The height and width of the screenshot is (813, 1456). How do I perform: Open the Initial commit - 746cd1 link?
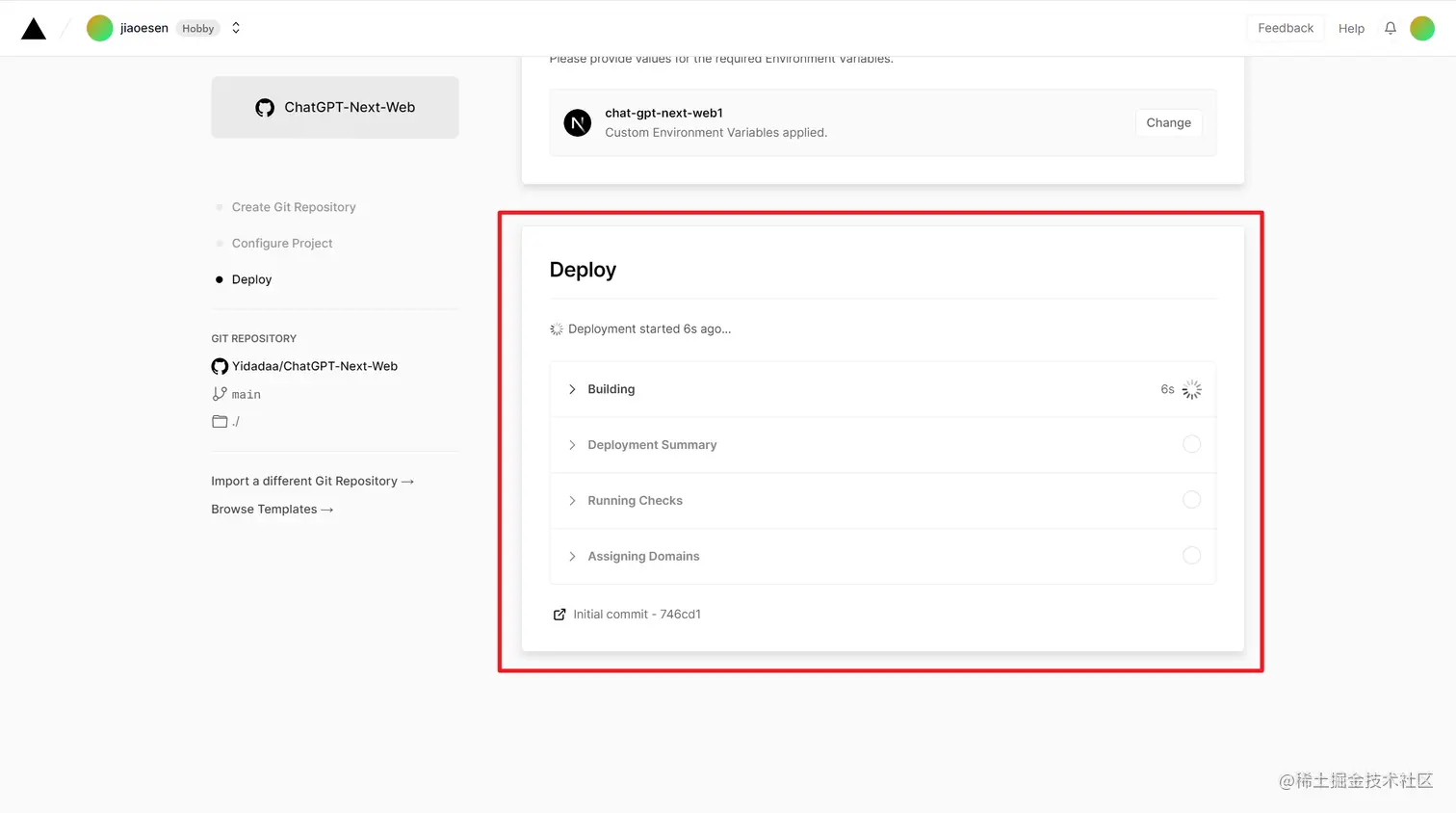(x=637, y=614)
